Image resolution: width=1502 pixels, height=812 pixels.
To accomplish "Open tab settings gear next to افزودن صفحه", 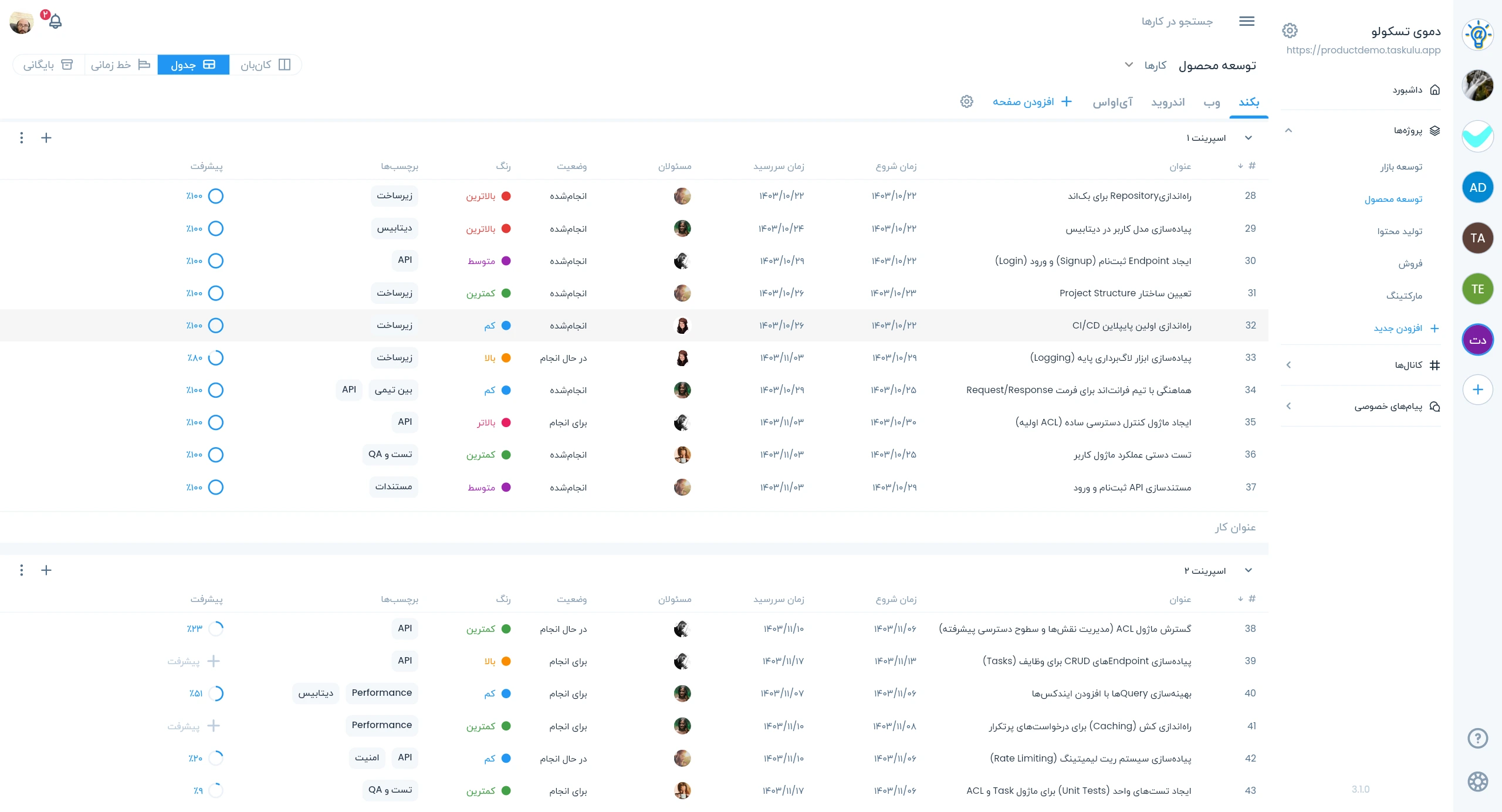I will pyautogui.click(x=967, y=101).
